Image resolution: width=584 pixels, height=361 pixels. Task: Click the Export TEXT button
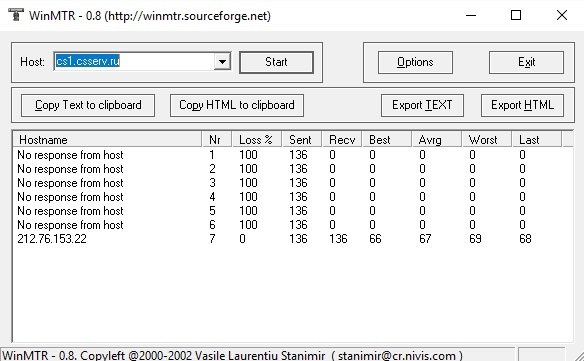tap(422, 105)
